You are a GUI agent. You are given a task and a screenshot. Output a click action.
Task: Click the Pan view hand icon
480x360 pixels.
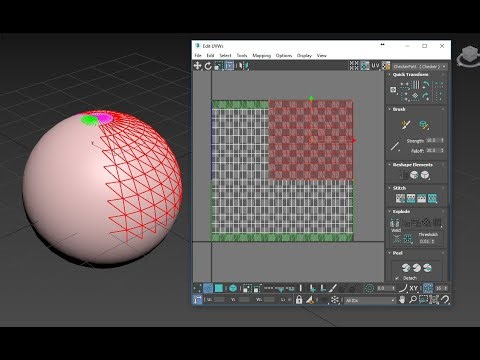tap(402, 300)
